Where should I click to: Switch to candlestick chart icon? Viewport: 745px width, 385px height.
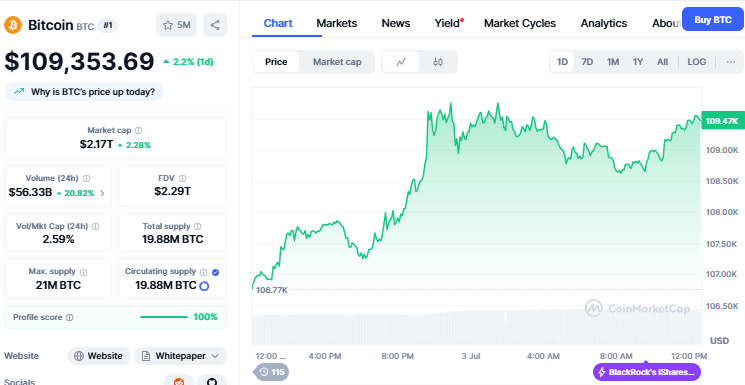click(438, 62)
